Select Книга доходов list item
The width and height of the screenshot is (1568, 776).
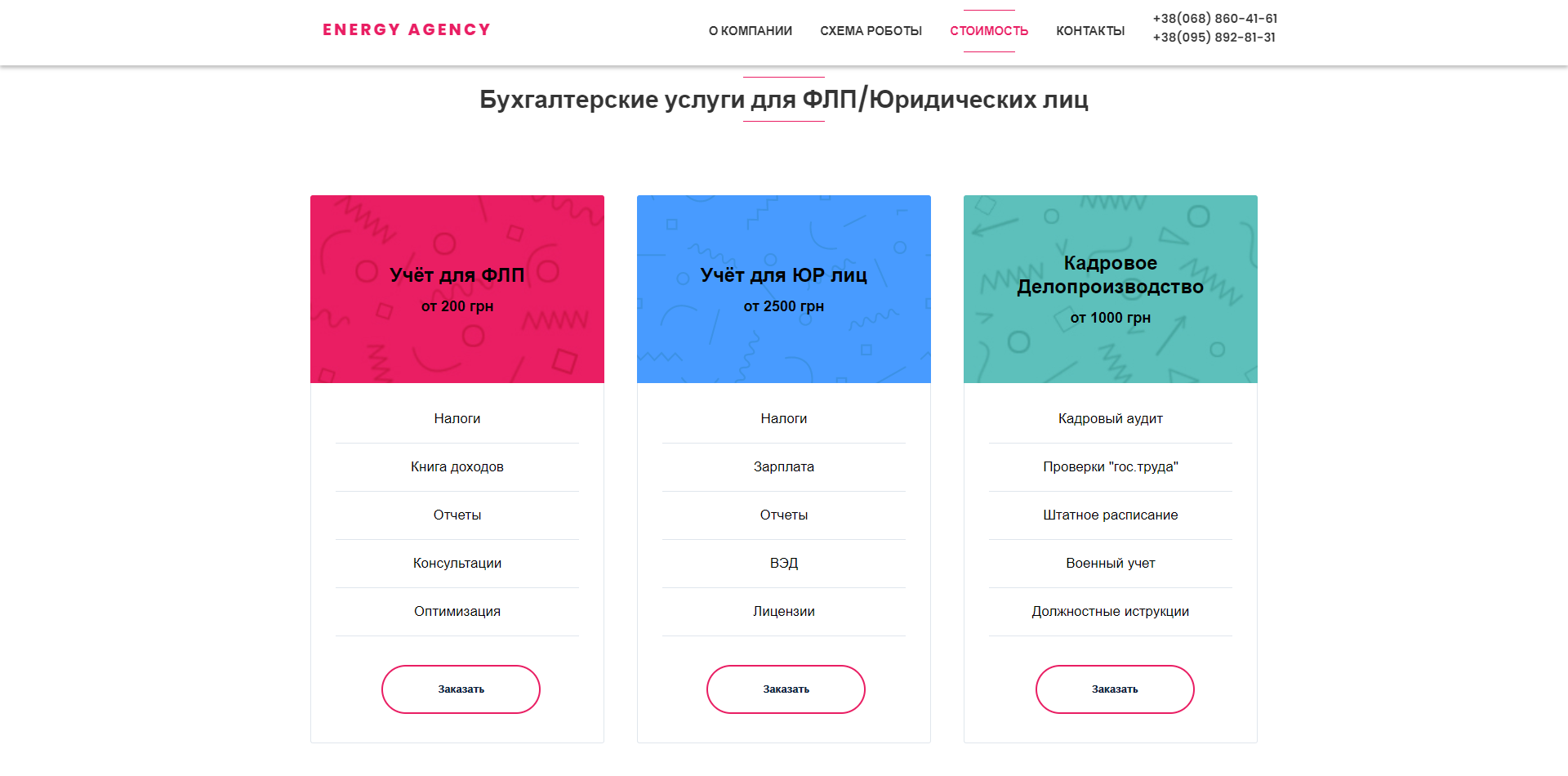pos(457,467)
